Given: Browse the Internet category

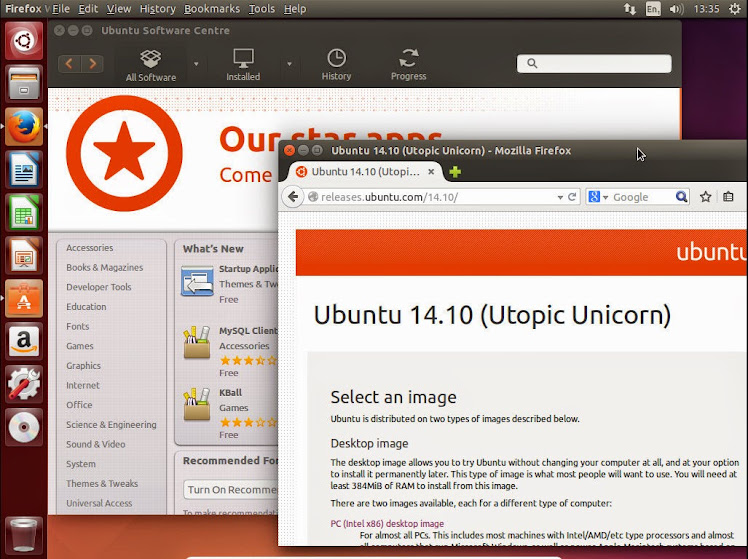Looking at the screenshot, I should 83,385.
